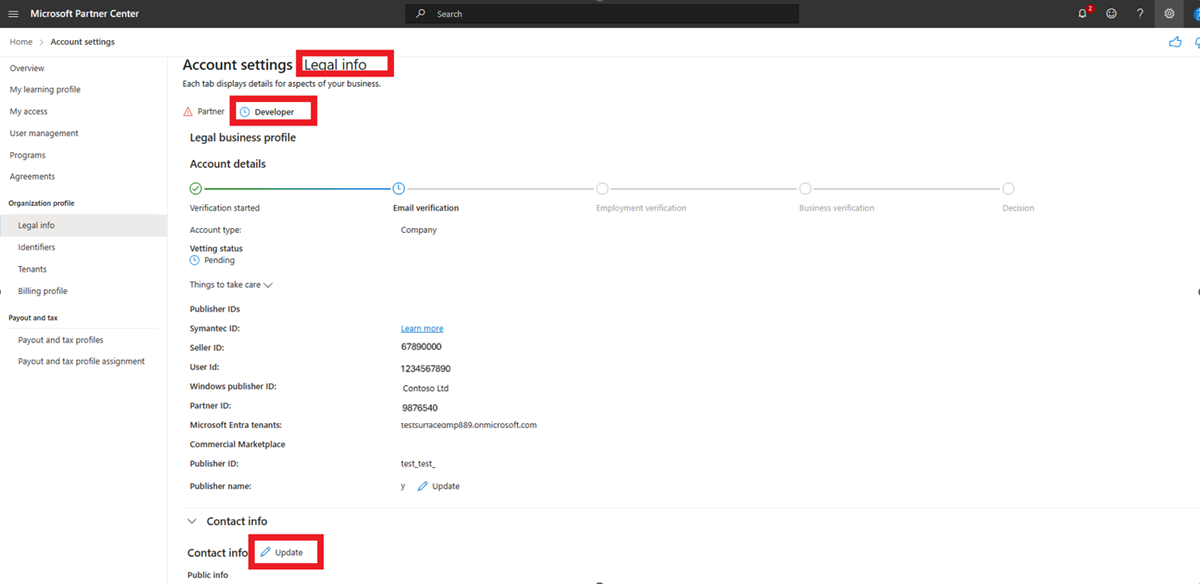Focus the Search input field
Image resolution: width=1200 pixels, height=584 pixels.
click(602, 14)
